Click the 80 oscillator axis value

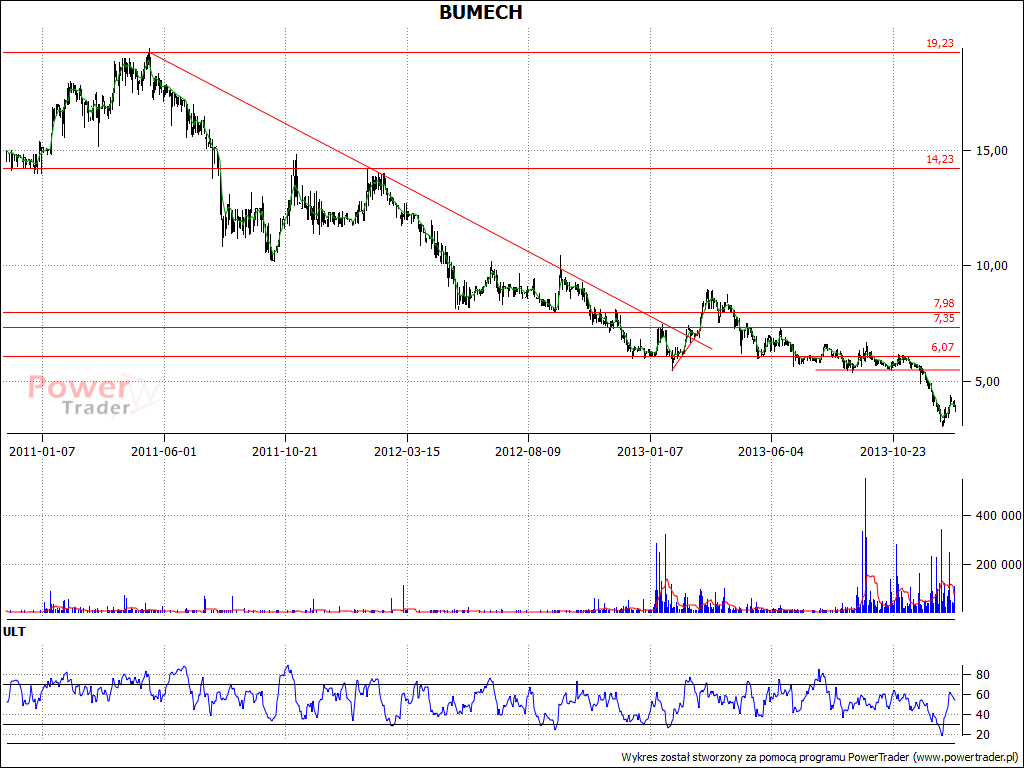[x=982, y=675]
